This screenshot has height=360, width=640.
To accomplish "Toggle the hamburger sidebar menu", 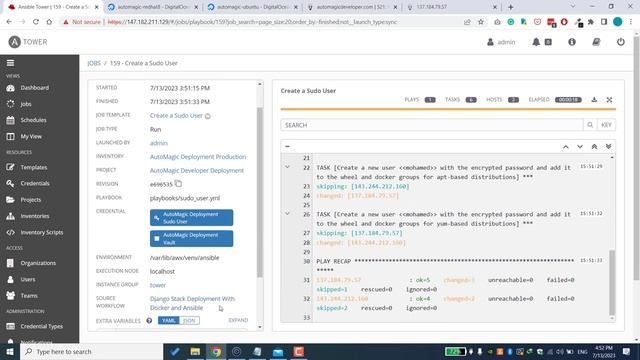I will 10,63.
